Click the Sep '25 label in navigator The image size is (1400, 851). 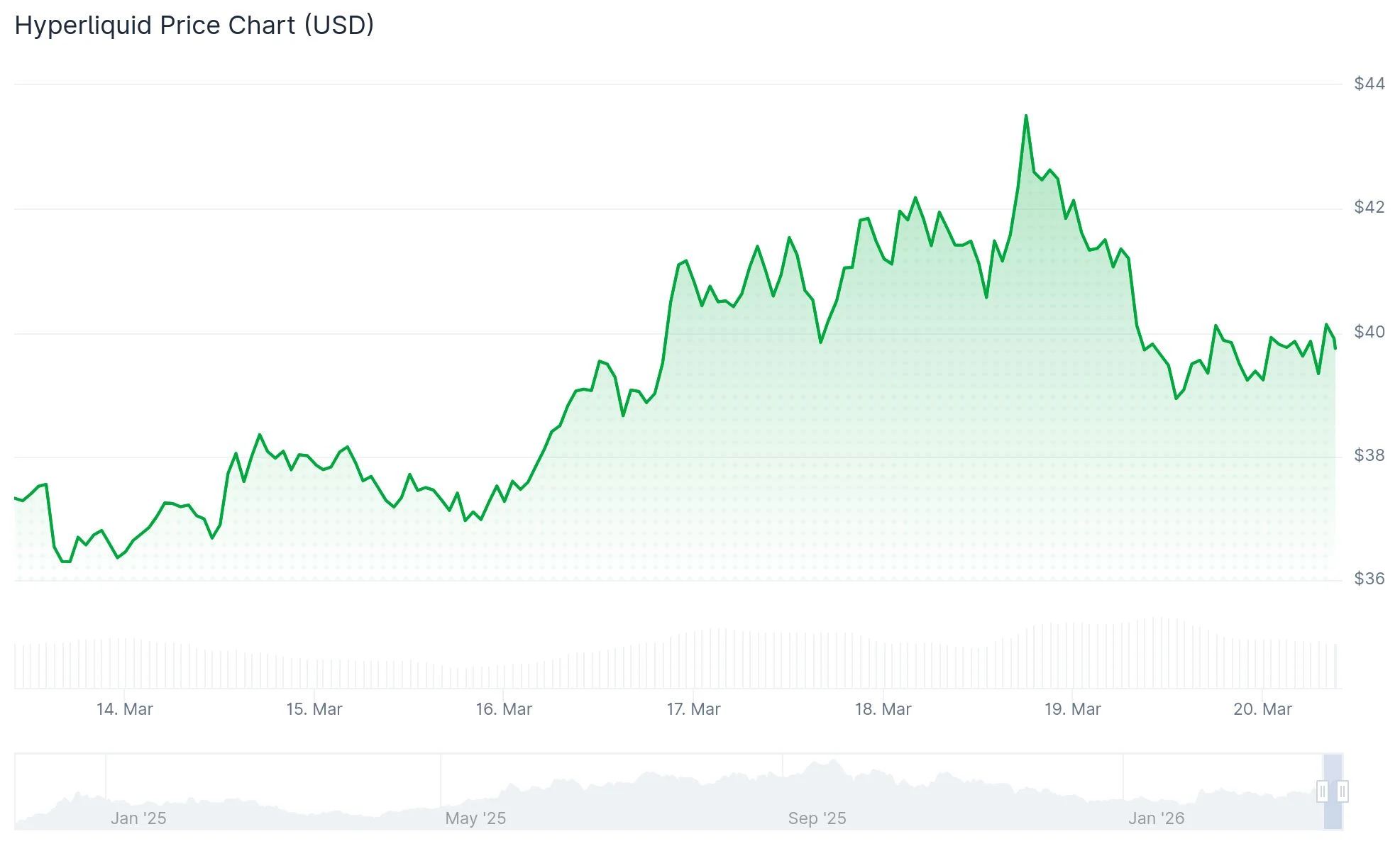point(817,818)
